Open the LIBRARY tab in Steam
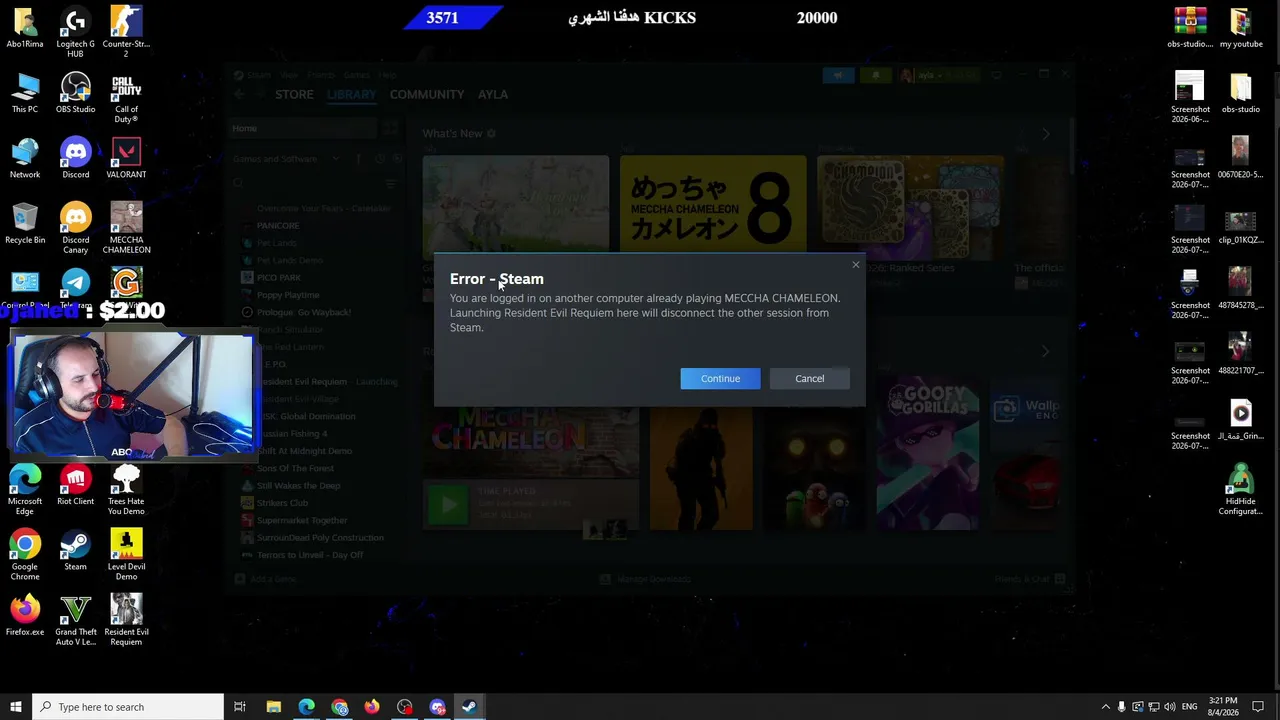Screen dimensions: 1280x720 click(x=351, y=94)
